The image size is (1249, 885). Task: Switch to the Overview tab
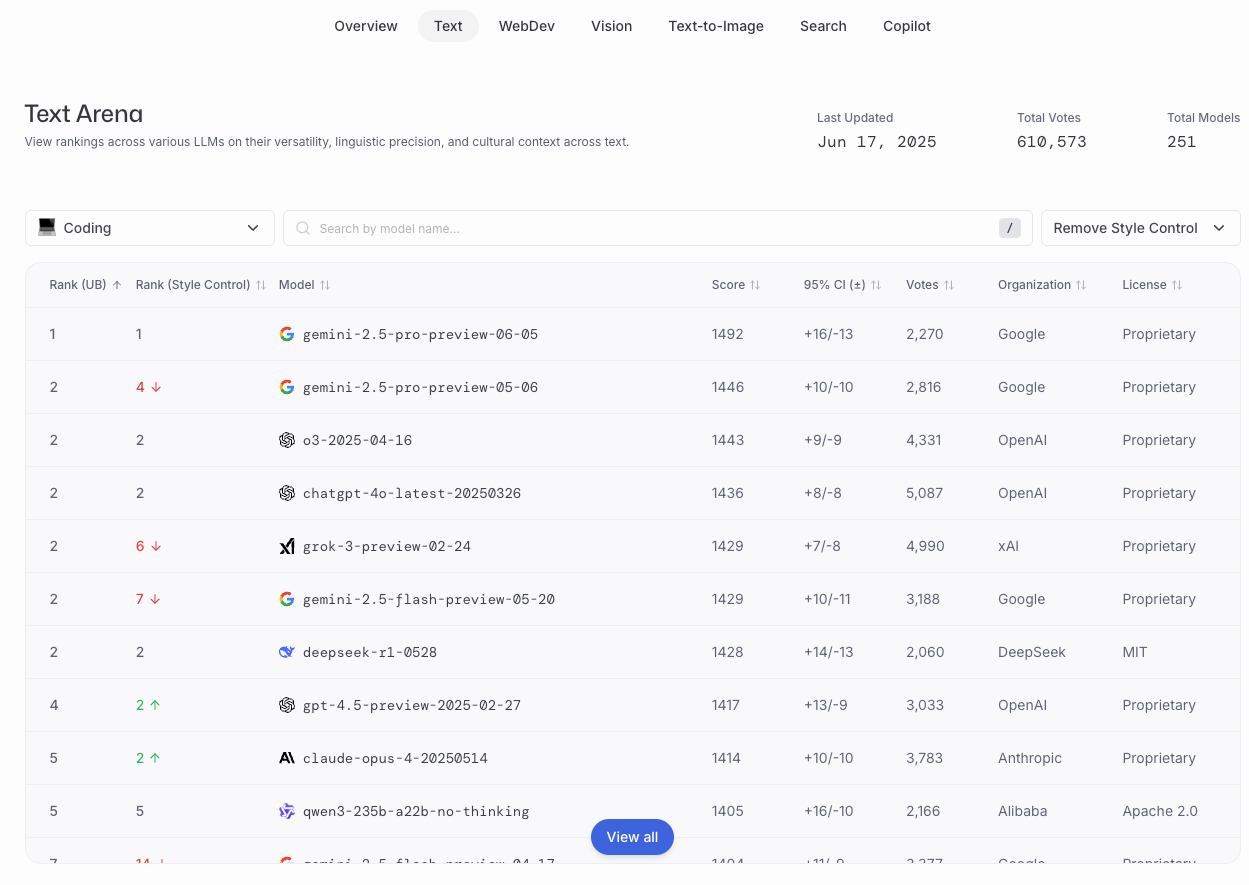click(x=366, y=26)
